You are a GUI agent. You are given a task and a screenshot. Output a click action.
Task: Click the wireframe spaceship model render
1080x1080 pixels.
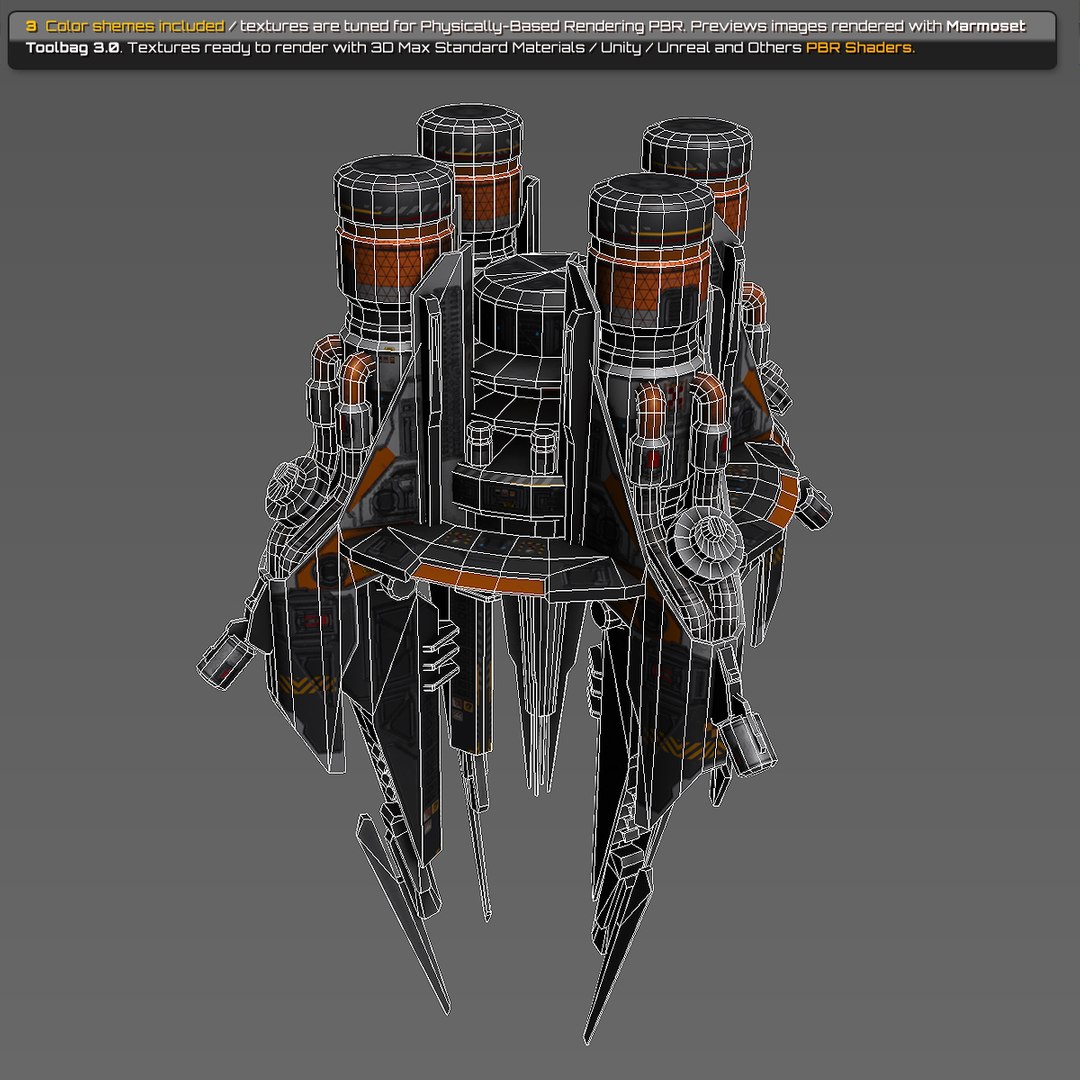515,572
